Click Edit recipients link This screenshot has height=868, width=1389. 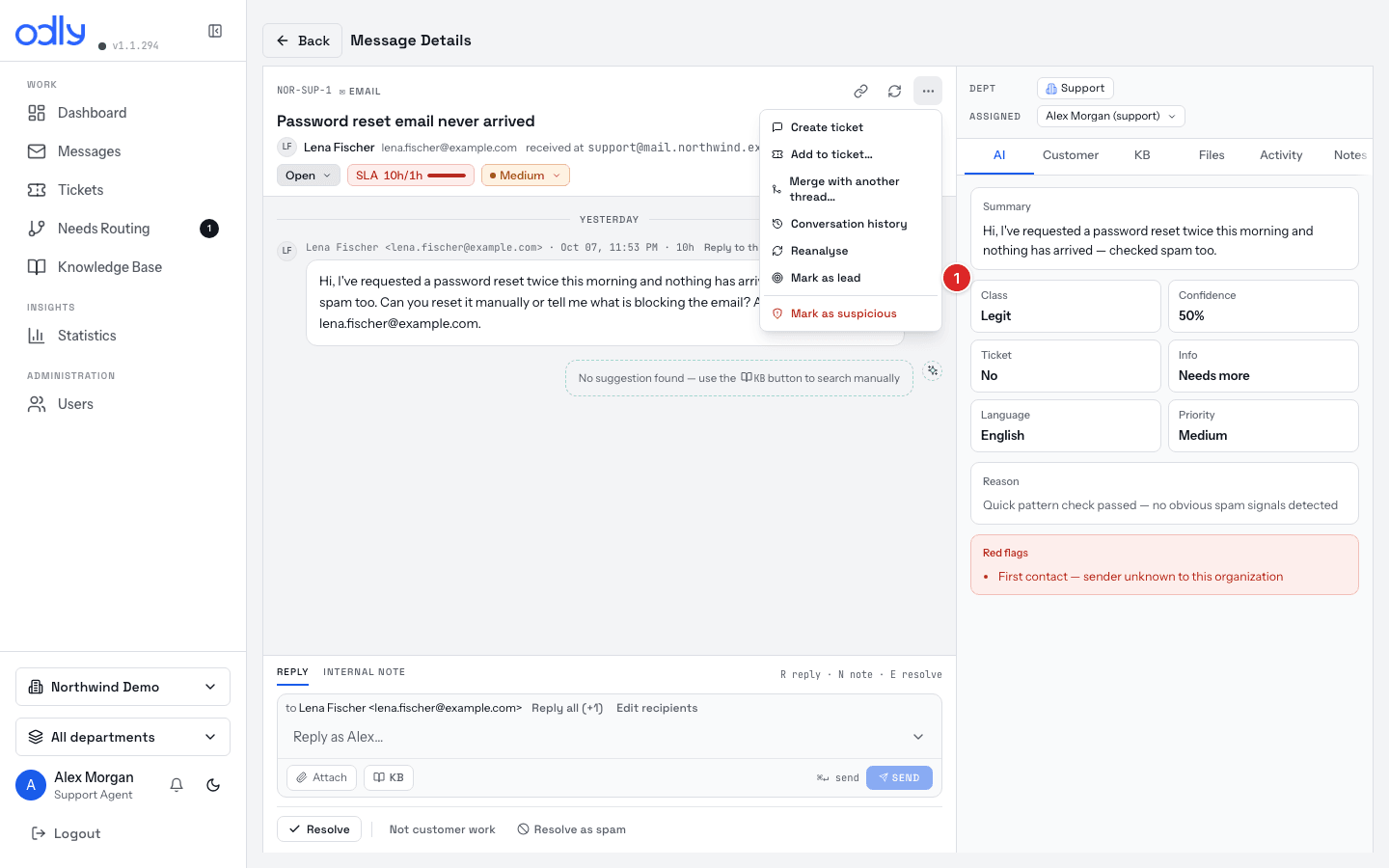(657, 708)
